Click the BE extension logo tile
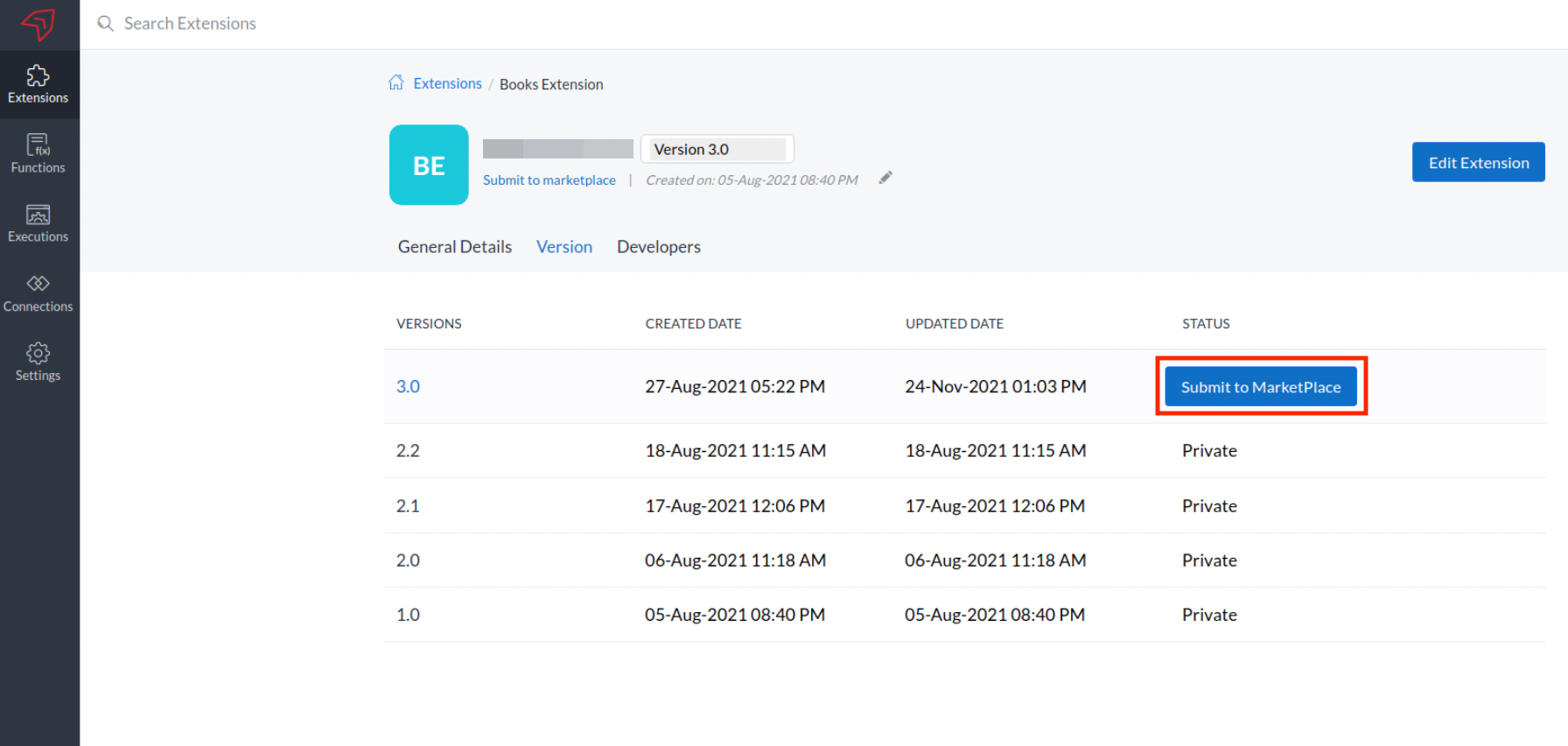This screenshot has width=1568, height=746. coord(429,165)
